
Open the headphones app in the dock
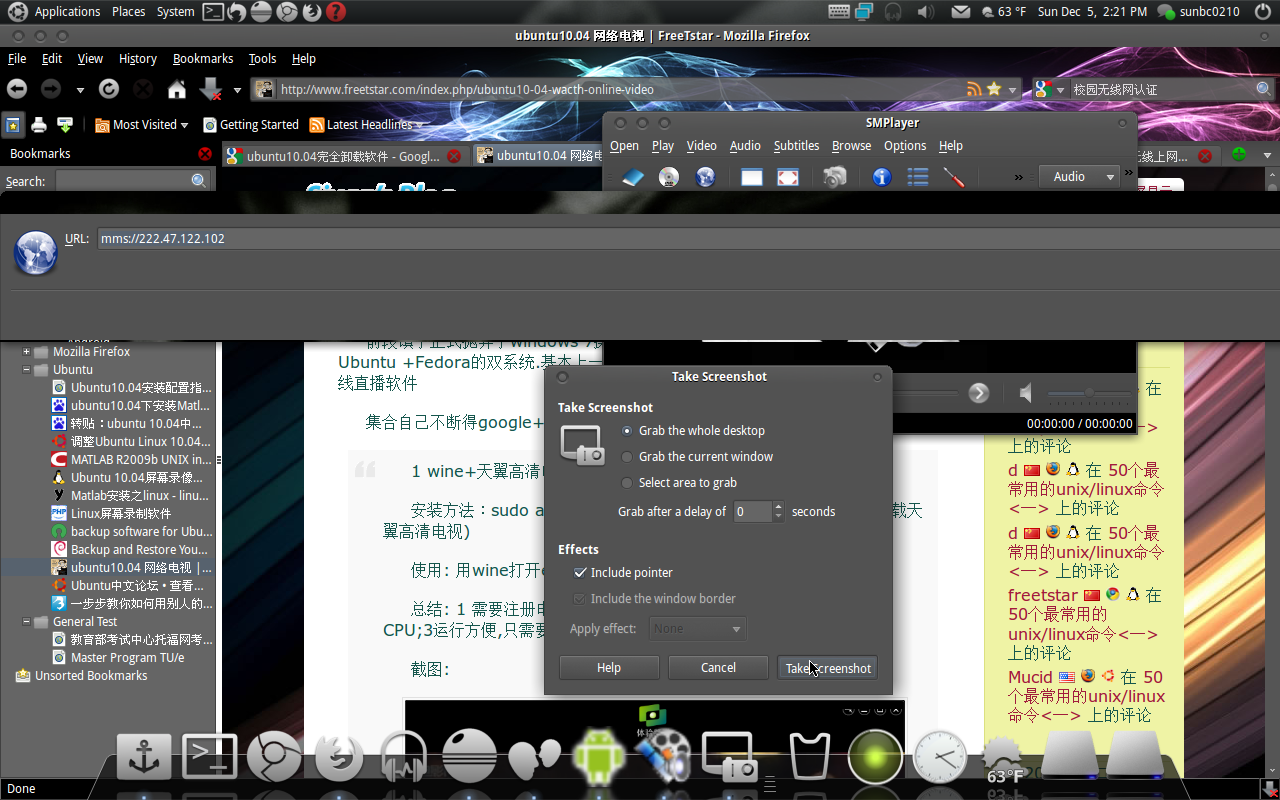coord(404,756)
